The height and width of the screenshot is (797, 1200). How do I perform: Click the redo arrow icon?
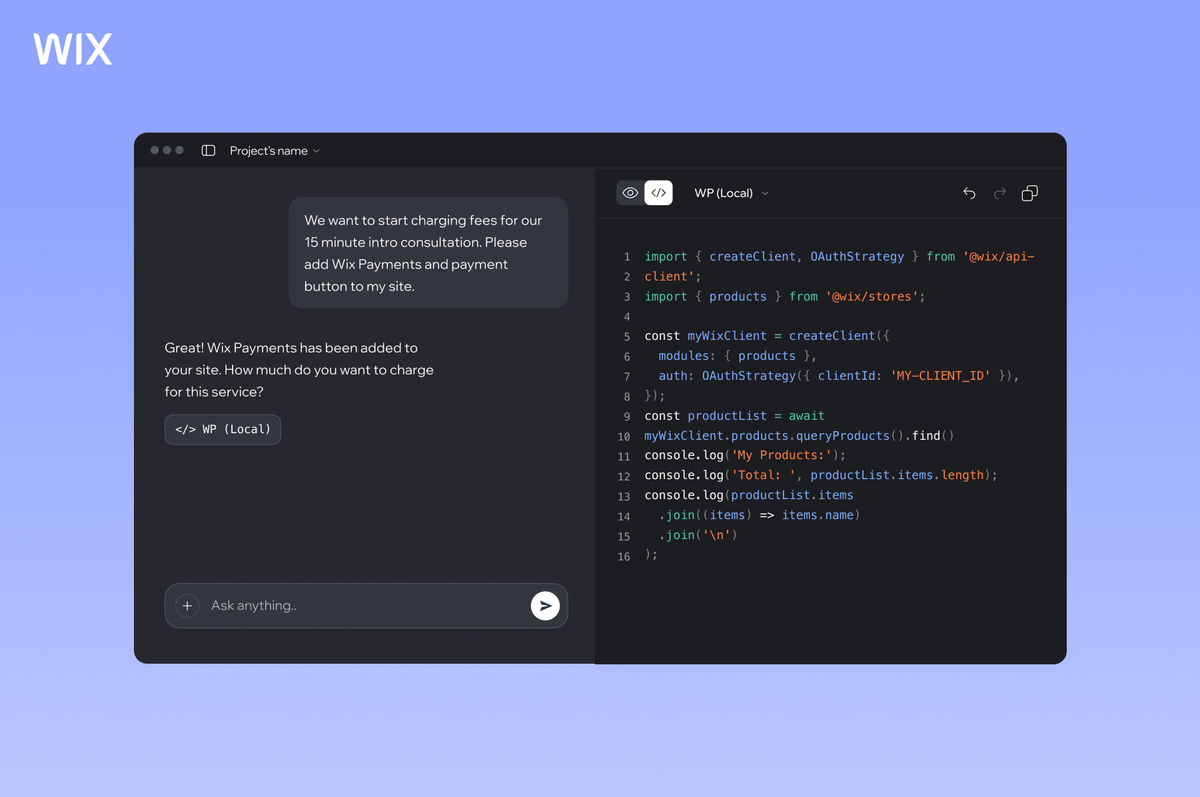click(999, 193)
